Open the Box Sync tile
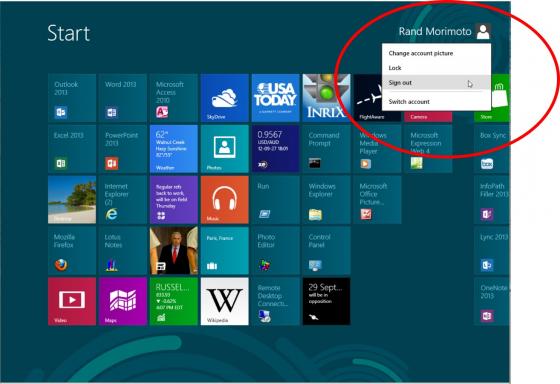The height and width of the screenshot is (384, 560). coord(492,149)
